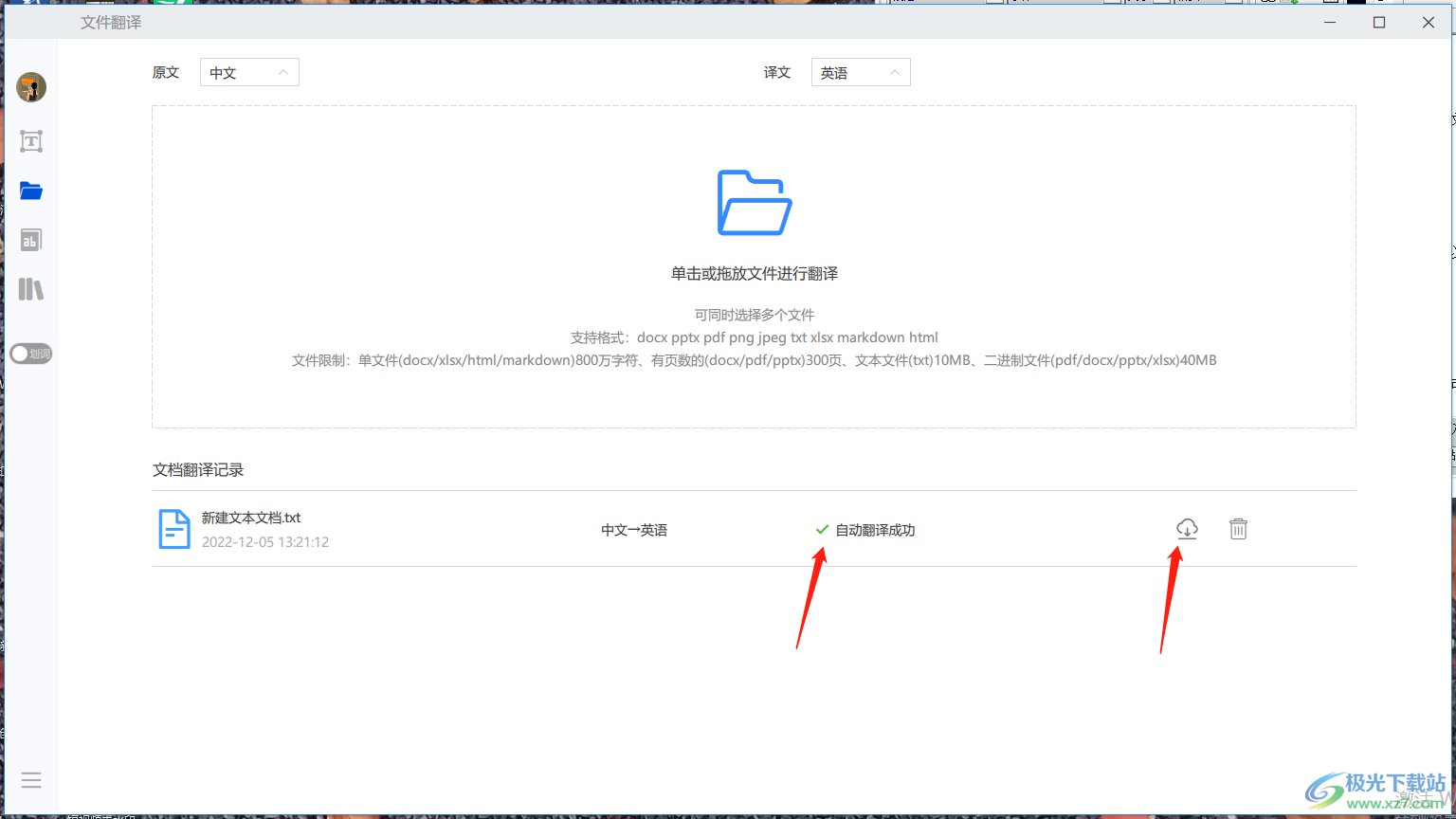Select the file translation folder icon in sidebar
This screenshot has height=819, width=1456.
pyautogui.click(x=31, y=191)
